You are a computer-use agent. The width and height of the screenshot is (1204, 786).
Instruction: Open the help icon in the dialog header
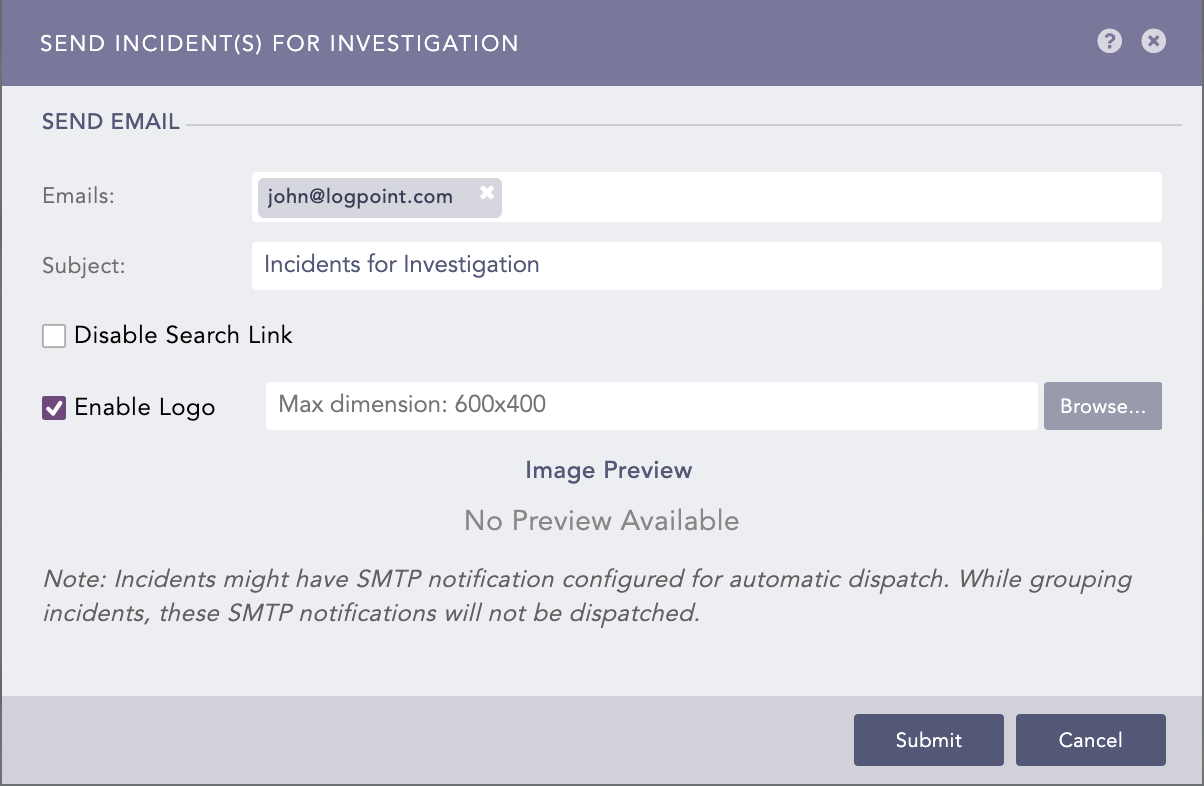click(x=1110, y=42)
